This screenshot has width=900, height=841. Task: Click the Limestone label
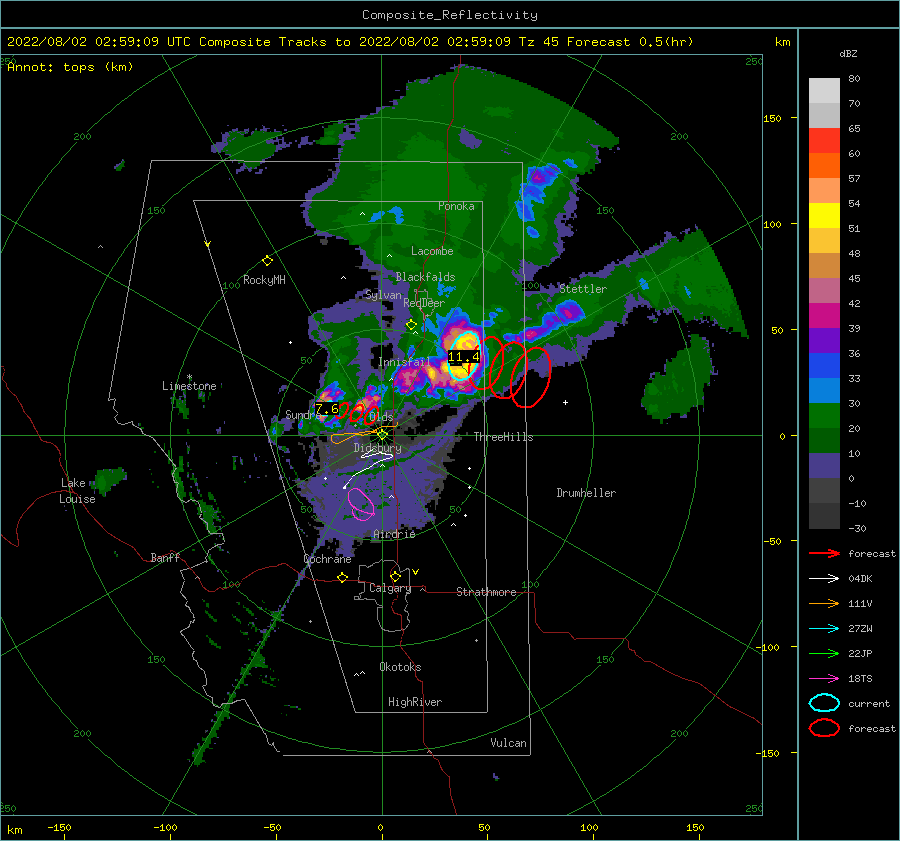tap(189, 386)
